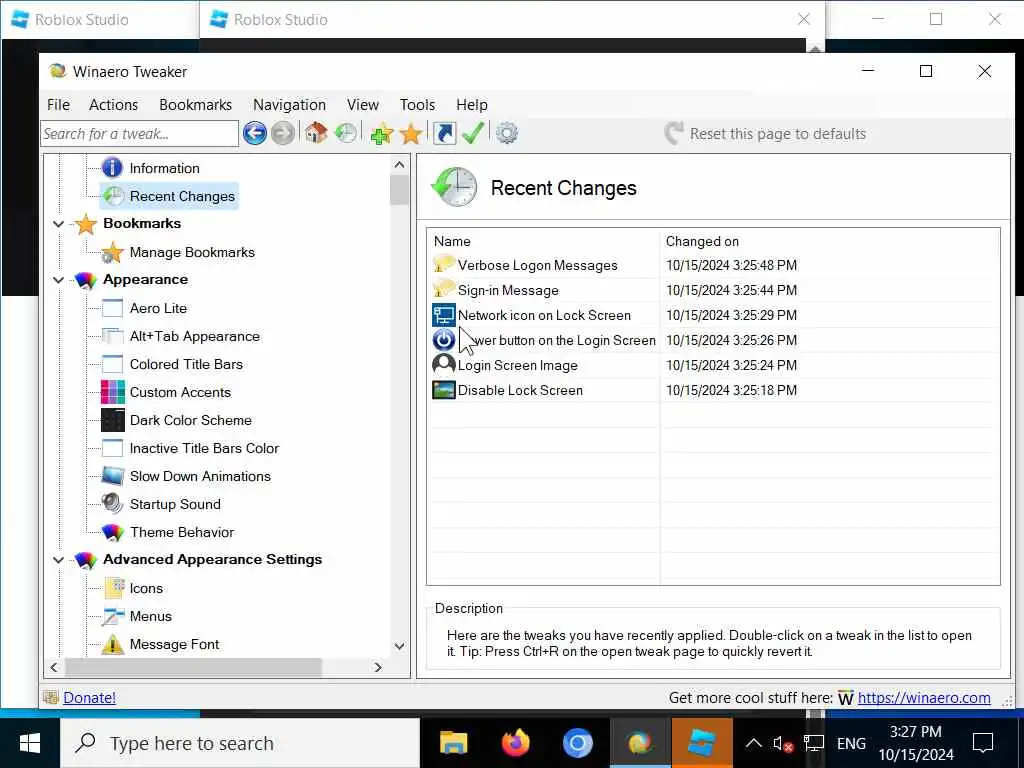Select Aero Lite in the tree

[158, 308]
